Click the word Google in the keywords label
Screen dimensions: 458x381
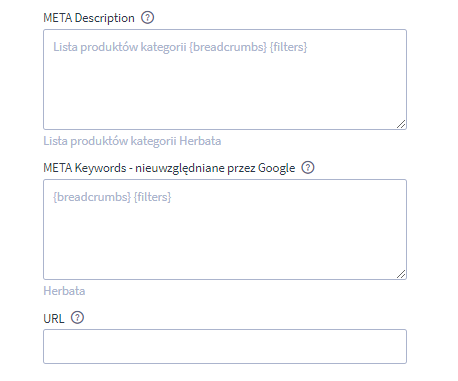[x=277, y=168]
